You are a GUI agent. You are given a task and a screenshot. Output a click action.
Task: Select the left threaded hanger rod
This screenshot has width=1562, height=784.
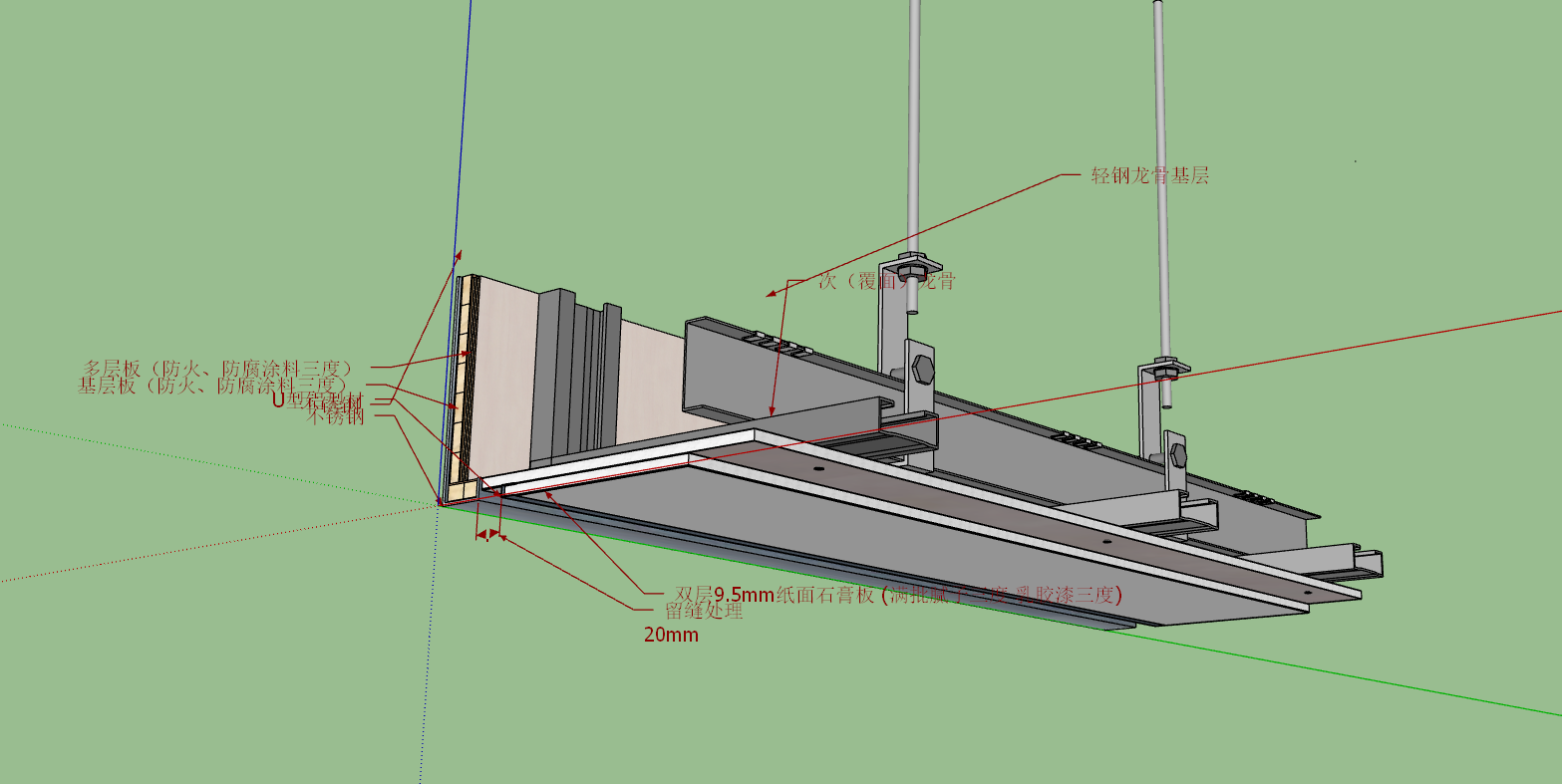click(912, 130)
